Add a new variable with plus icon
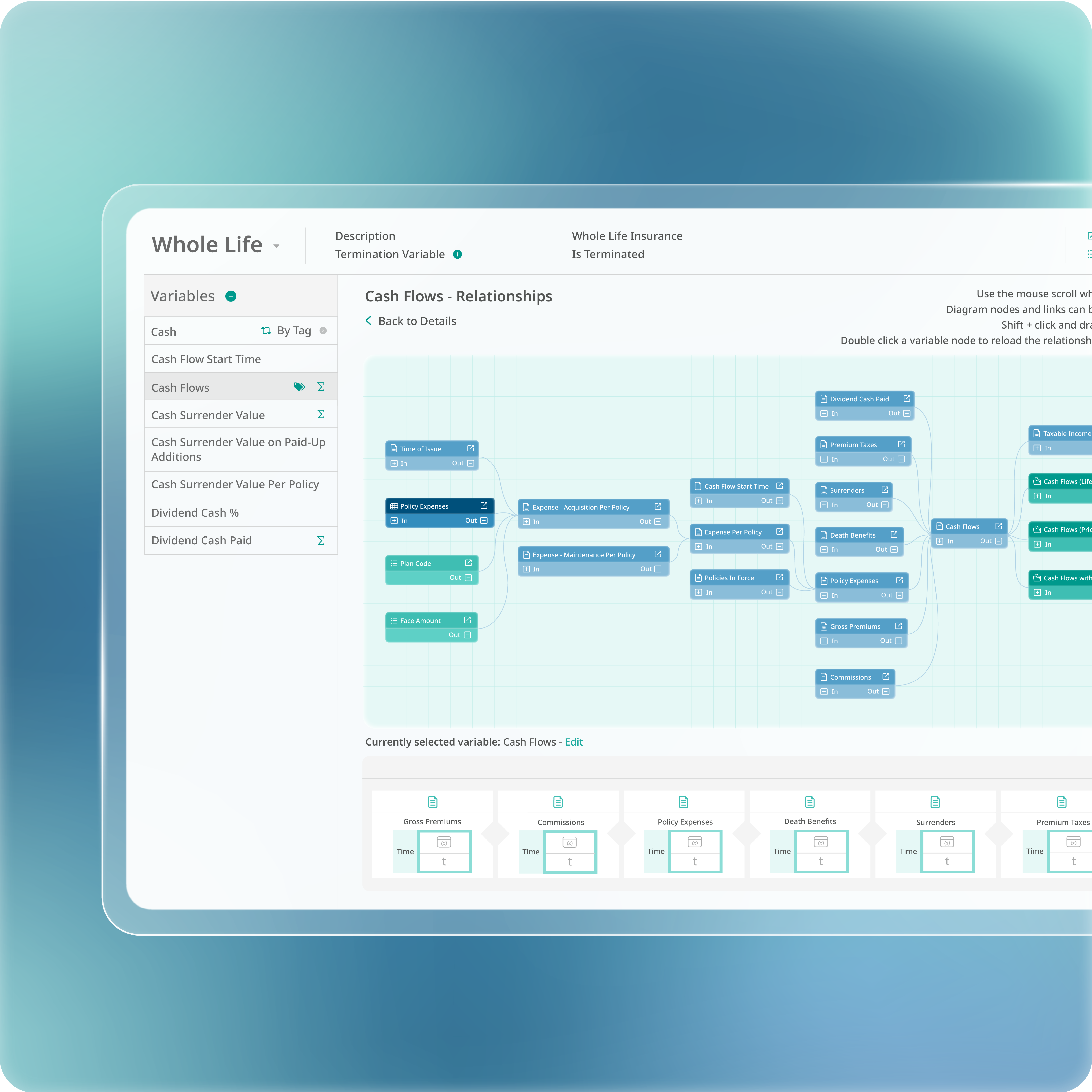Screen dimensions: 1092x1092 tap(231, 296)
